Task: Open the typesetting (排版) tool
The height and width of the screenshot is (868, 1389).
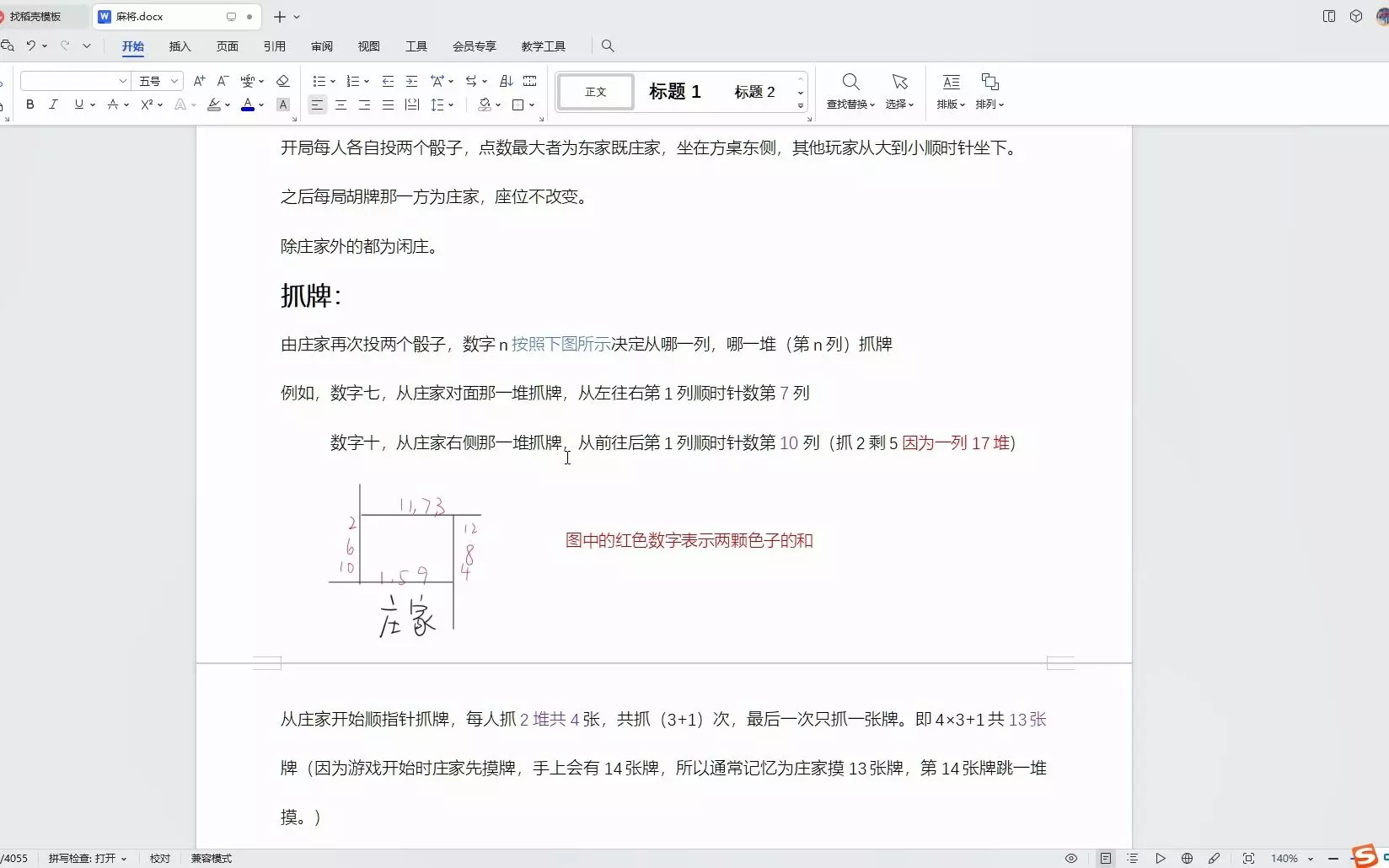Action: [951, 91]
